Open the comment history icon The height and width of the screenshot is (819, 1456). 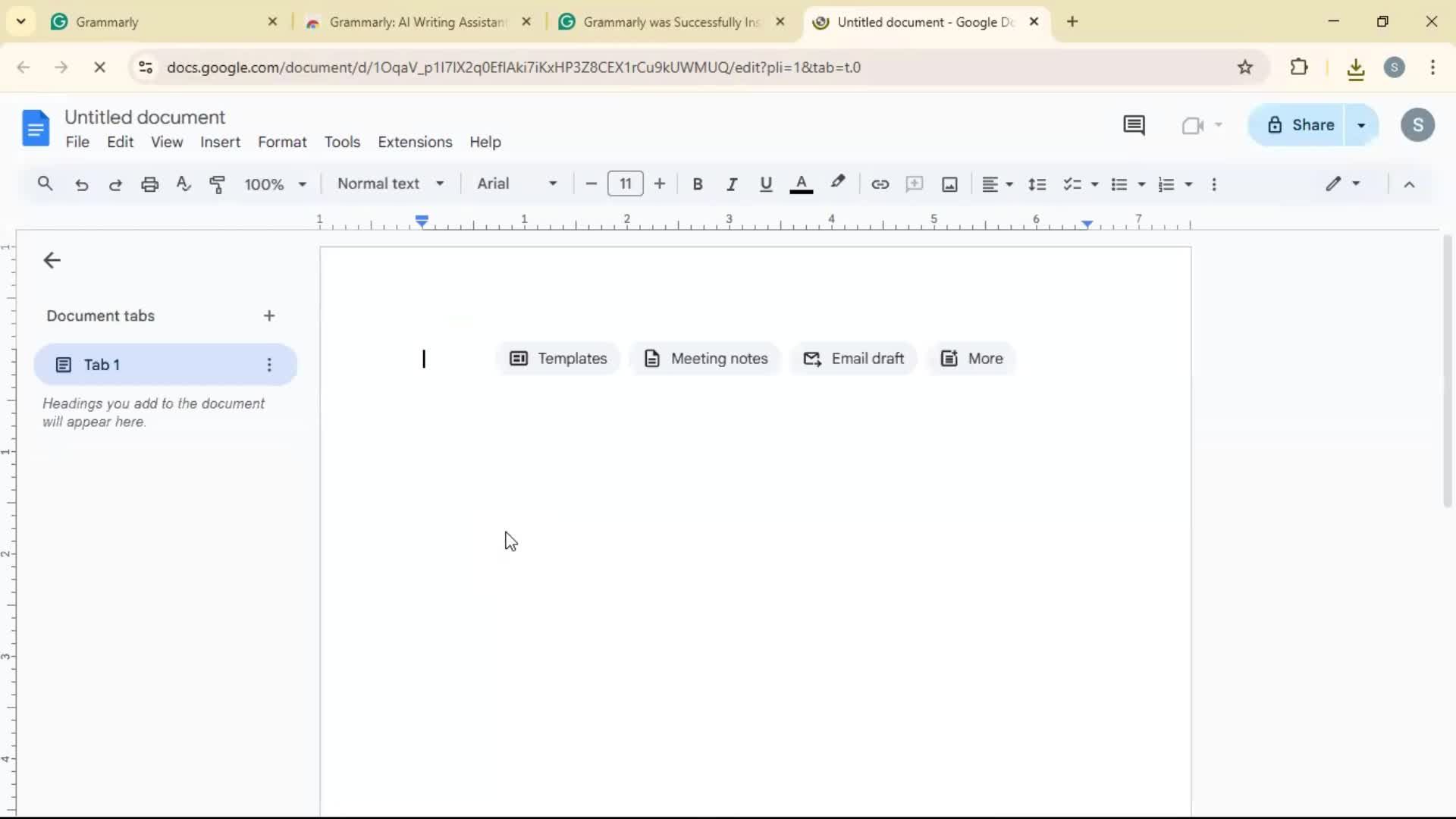pos(1134,125)
